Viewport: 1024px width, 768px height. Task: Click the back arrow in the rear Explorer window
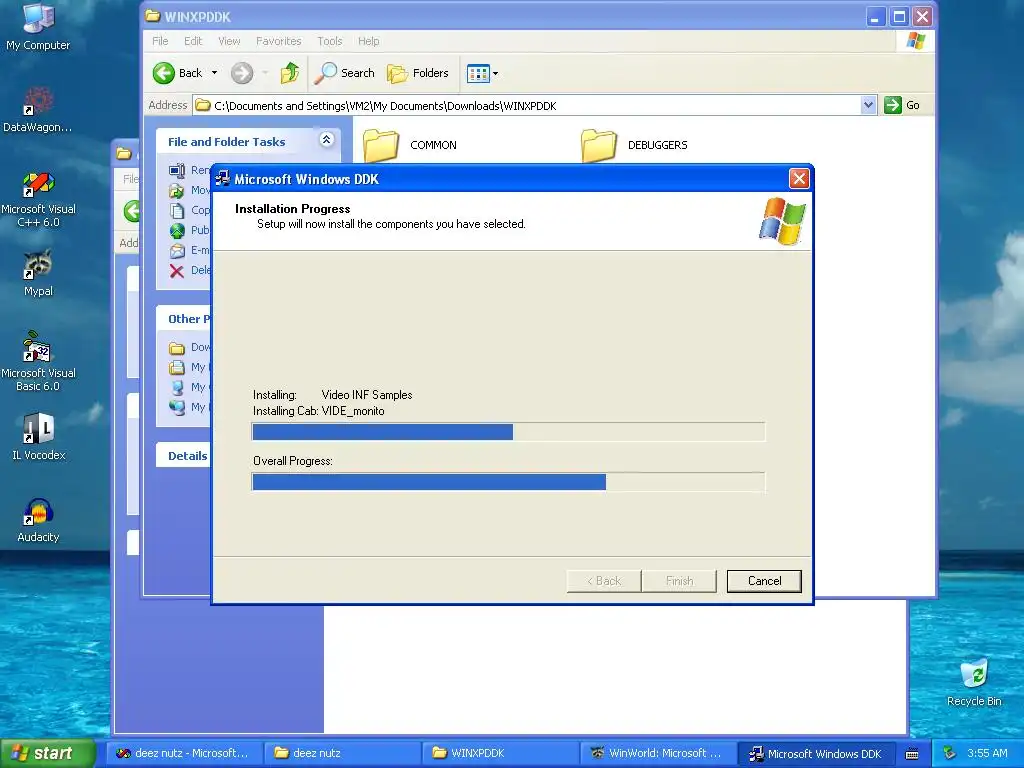pos(133,210)
